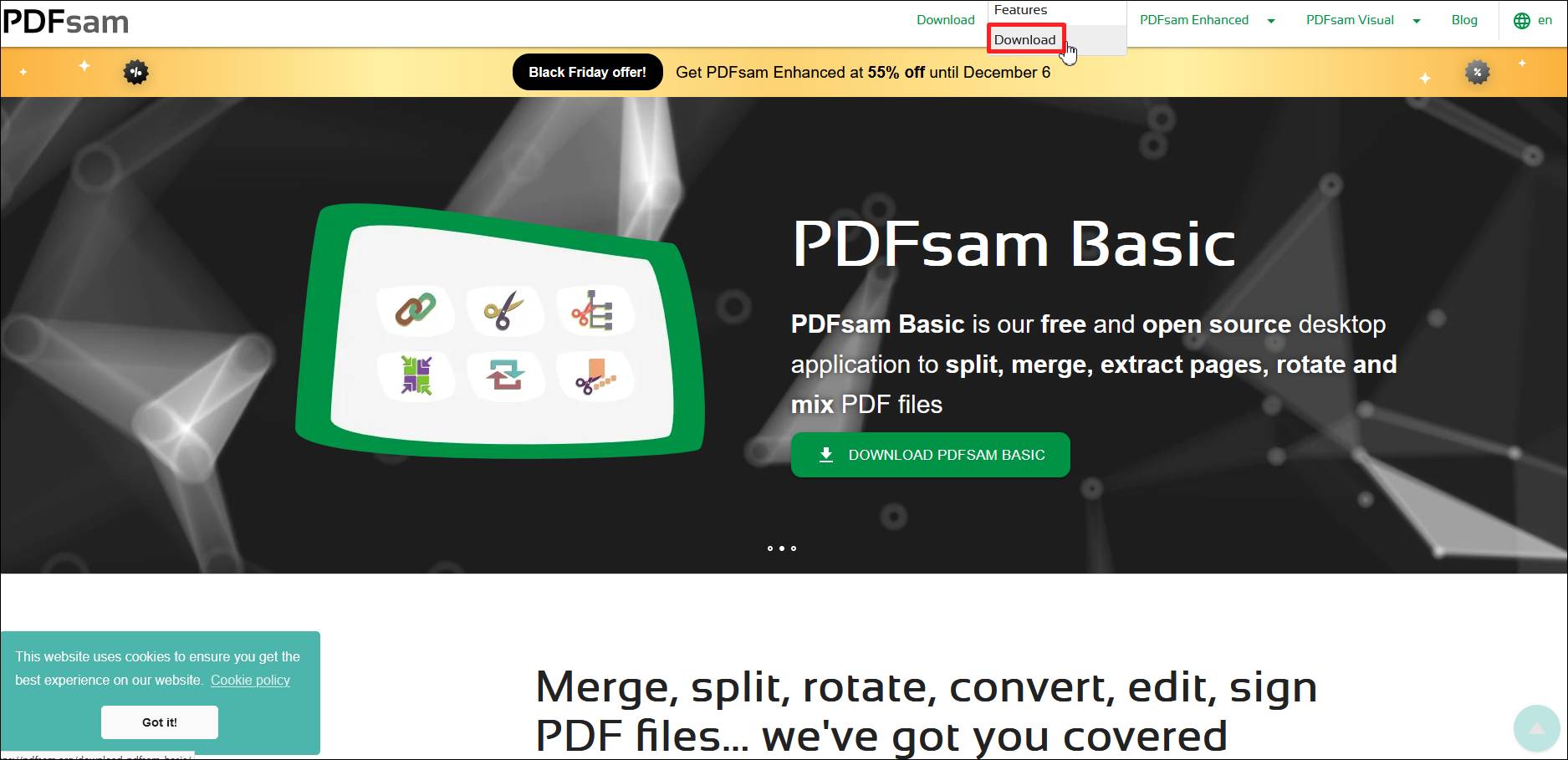Click the green-purple arrows mix icon in illustration
The image size is (1568, 760).
click(x=416, y=375)
